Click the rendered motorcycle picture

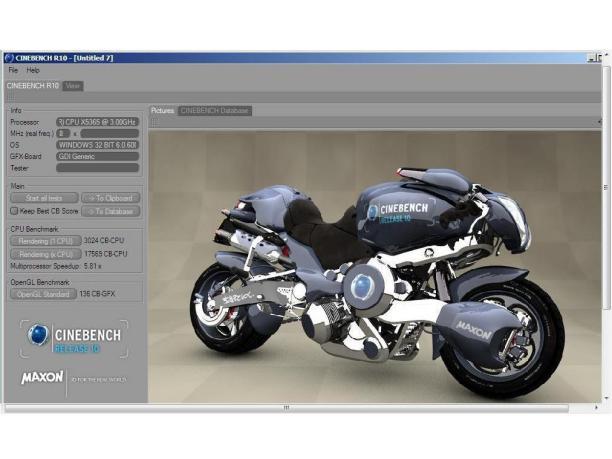pyautogui.click(x=375, y=267)
